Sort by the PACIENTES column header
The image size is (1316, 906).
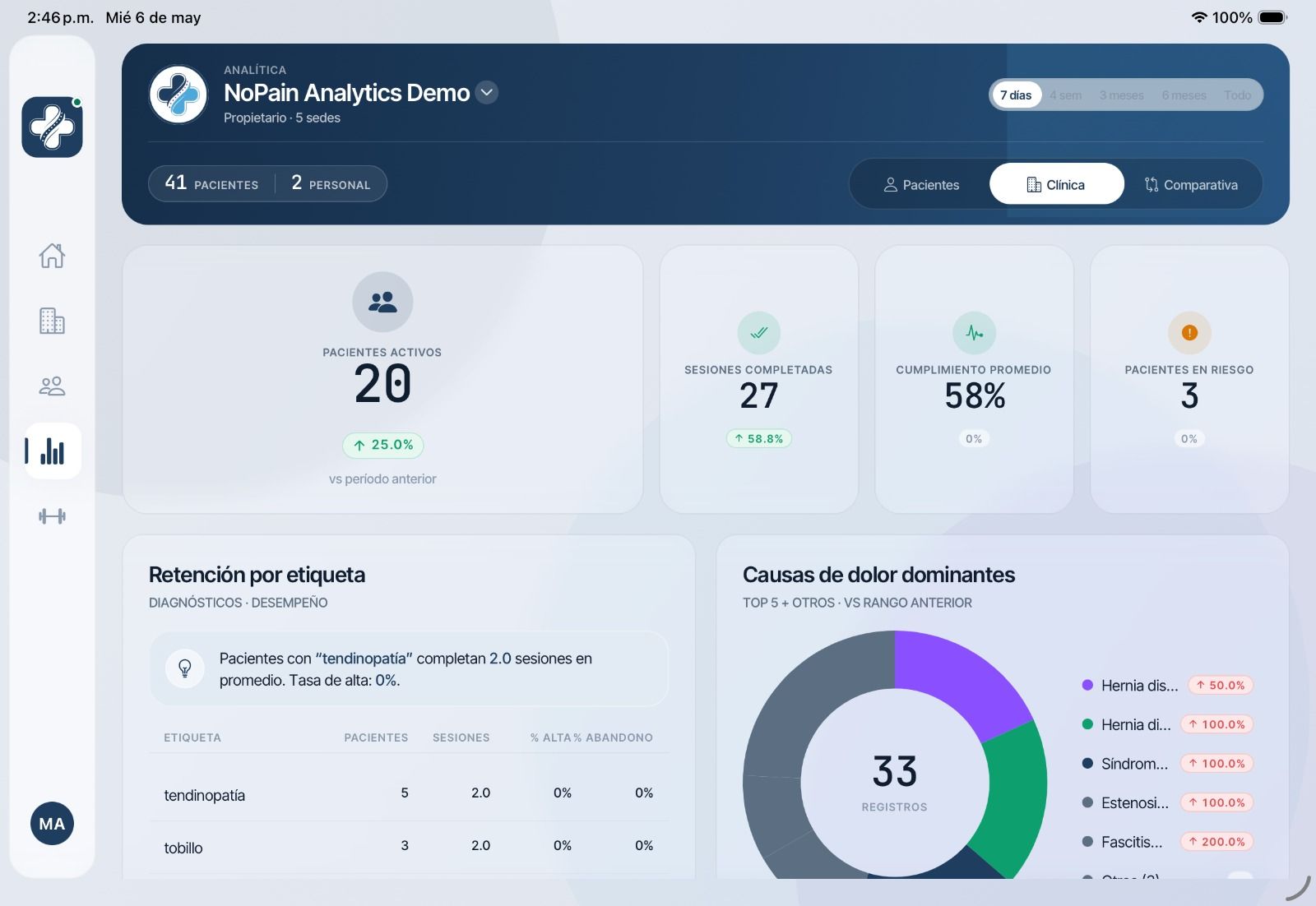[376, 737]
